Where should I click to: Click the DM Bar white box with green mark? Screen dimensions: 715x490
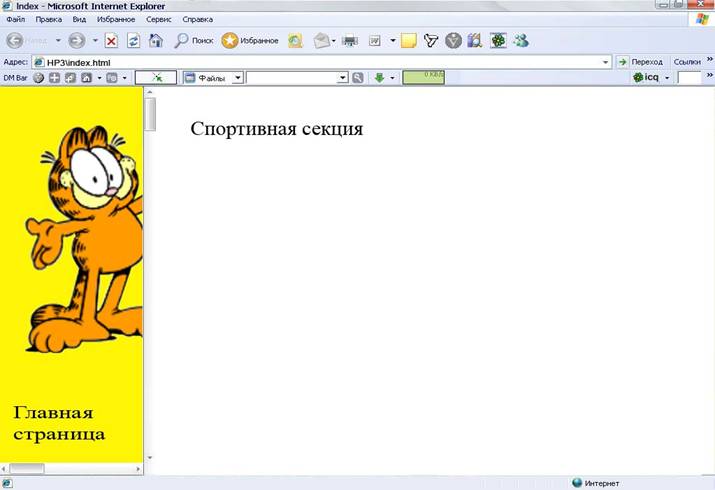coord(155,78)
